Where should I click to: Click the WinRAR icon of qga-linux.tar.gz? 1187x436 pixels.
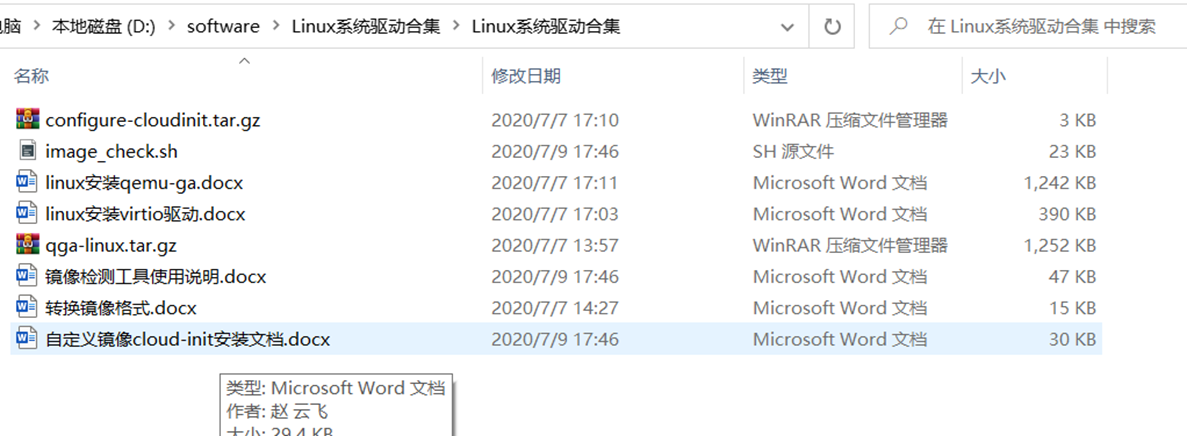point(27,245)
